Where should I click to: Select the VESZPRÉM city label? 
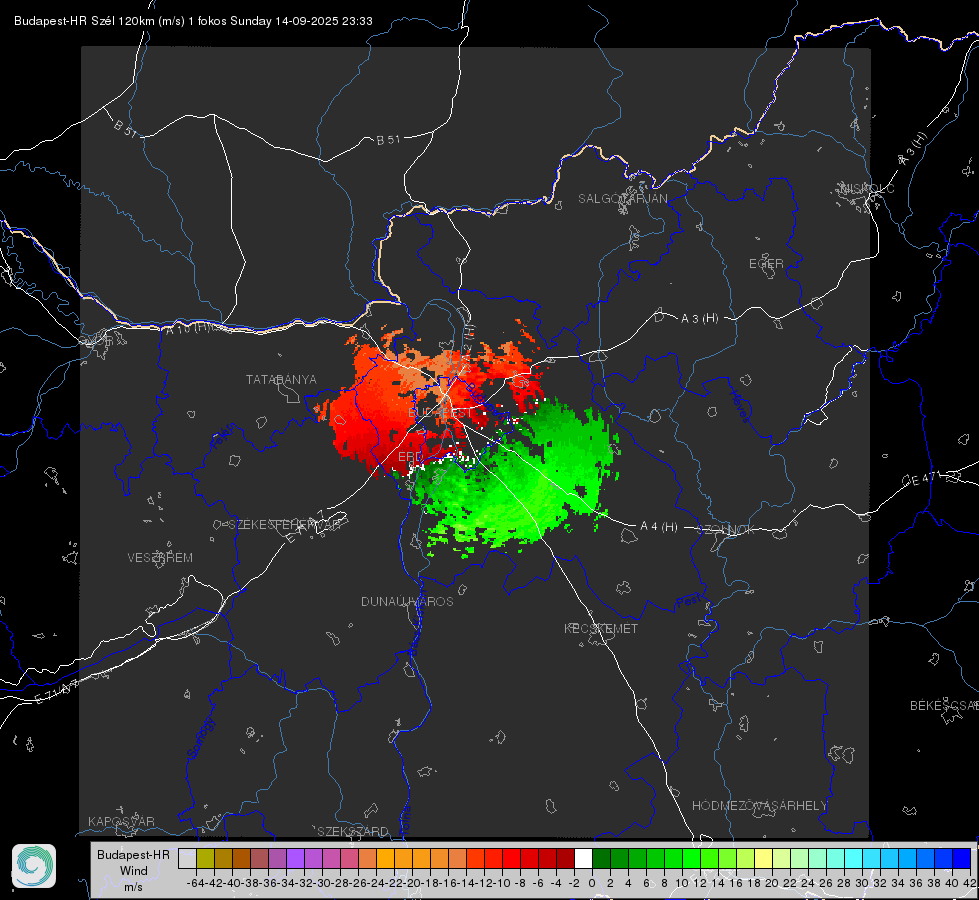[x=160, y=557]
